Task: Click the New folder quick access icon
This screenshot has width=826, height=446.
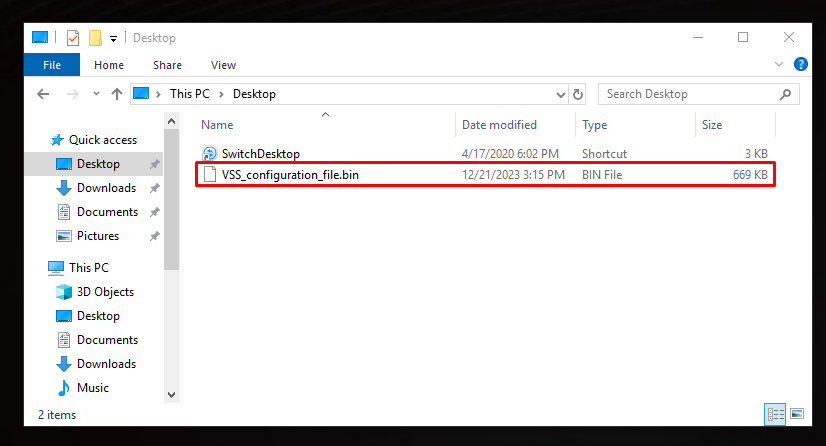Action: coord(95,38)
